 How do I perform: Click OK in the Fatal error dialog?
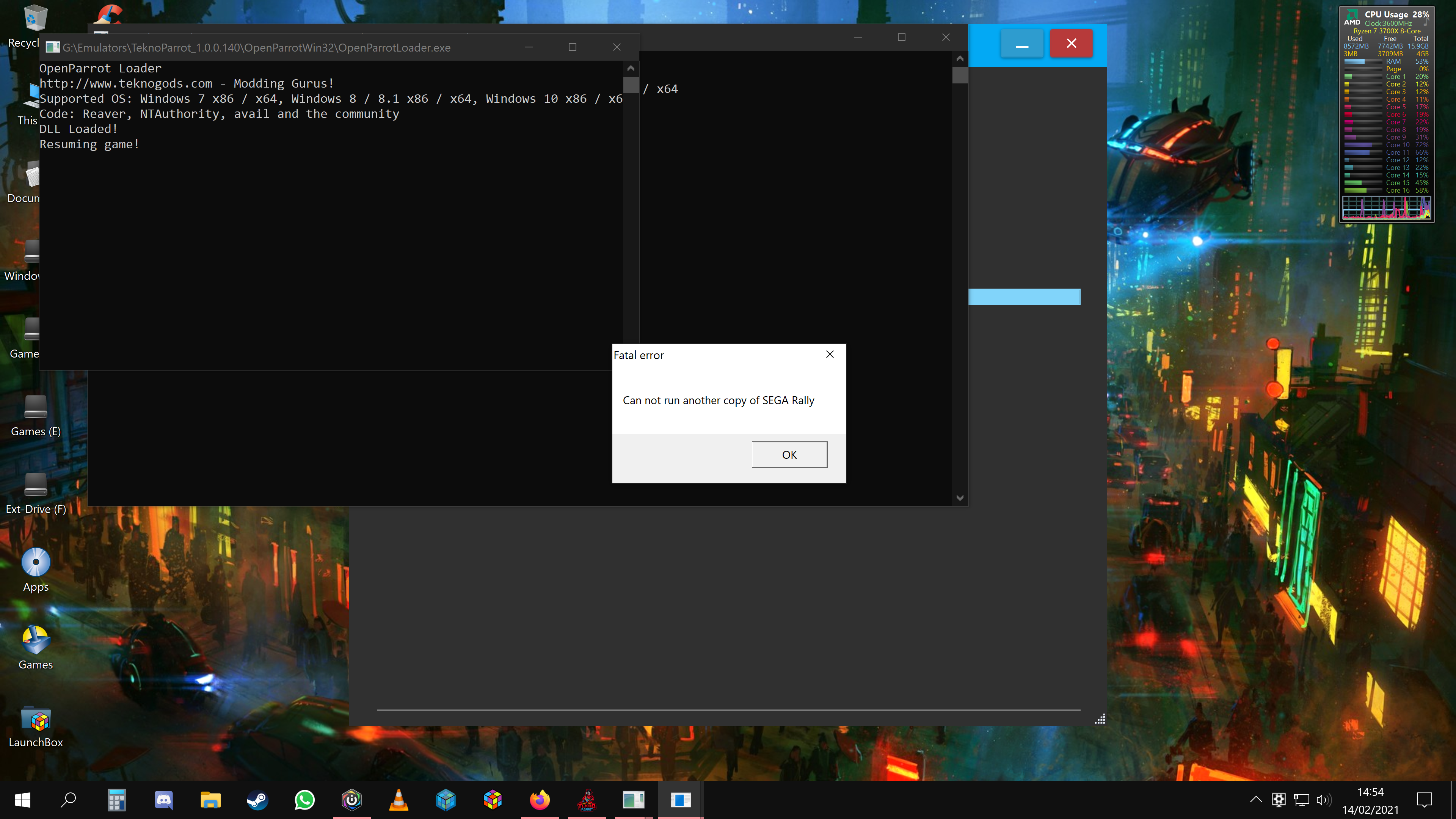click(x=789, y=455)
